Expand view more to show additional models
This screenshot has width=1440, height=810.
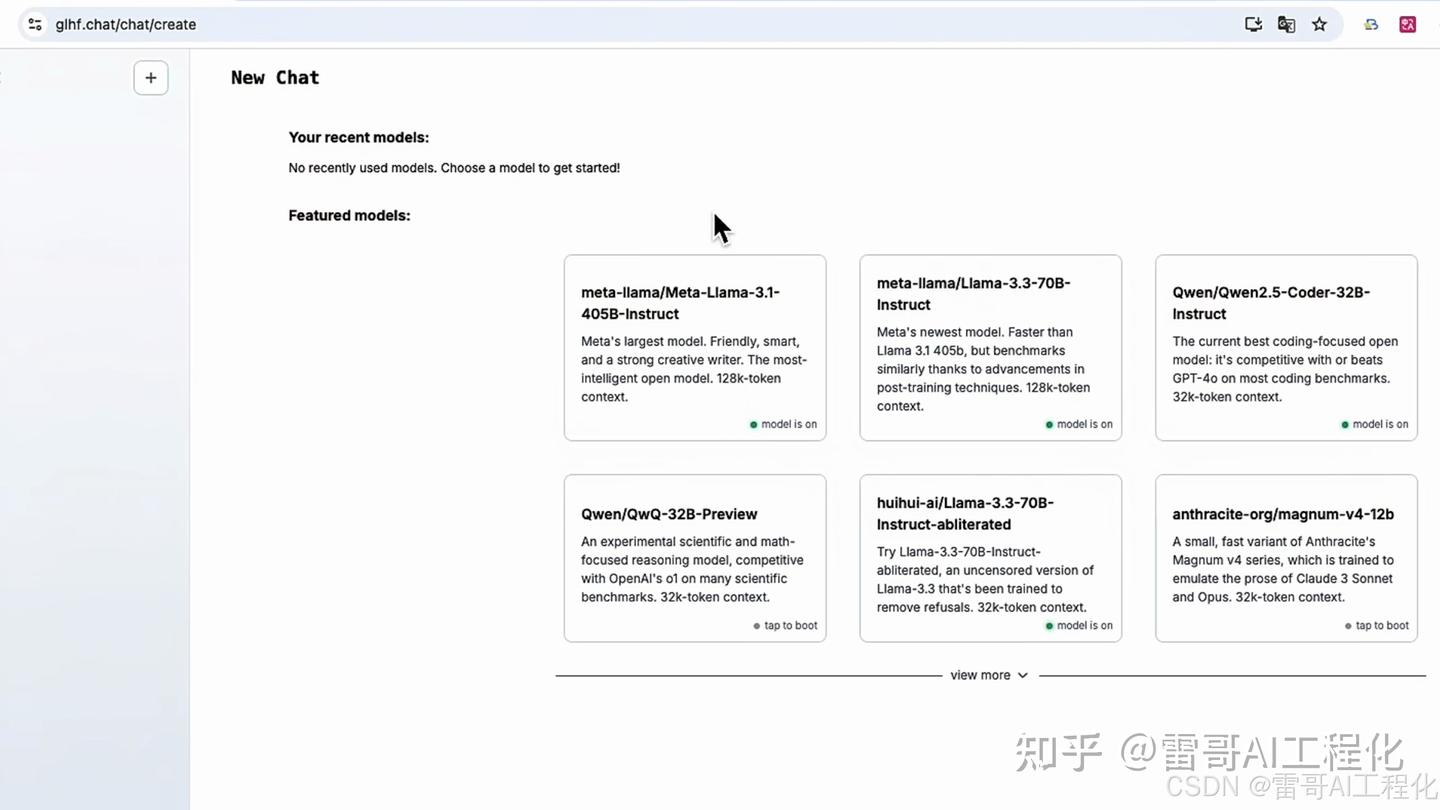coord(980,675)
